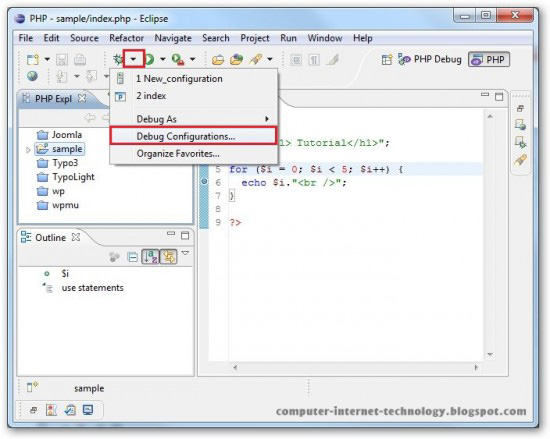The image size is (550, 439).
Task: Select the Typo3 project folder
Action: pyautogui.click(x=58, y=163)
